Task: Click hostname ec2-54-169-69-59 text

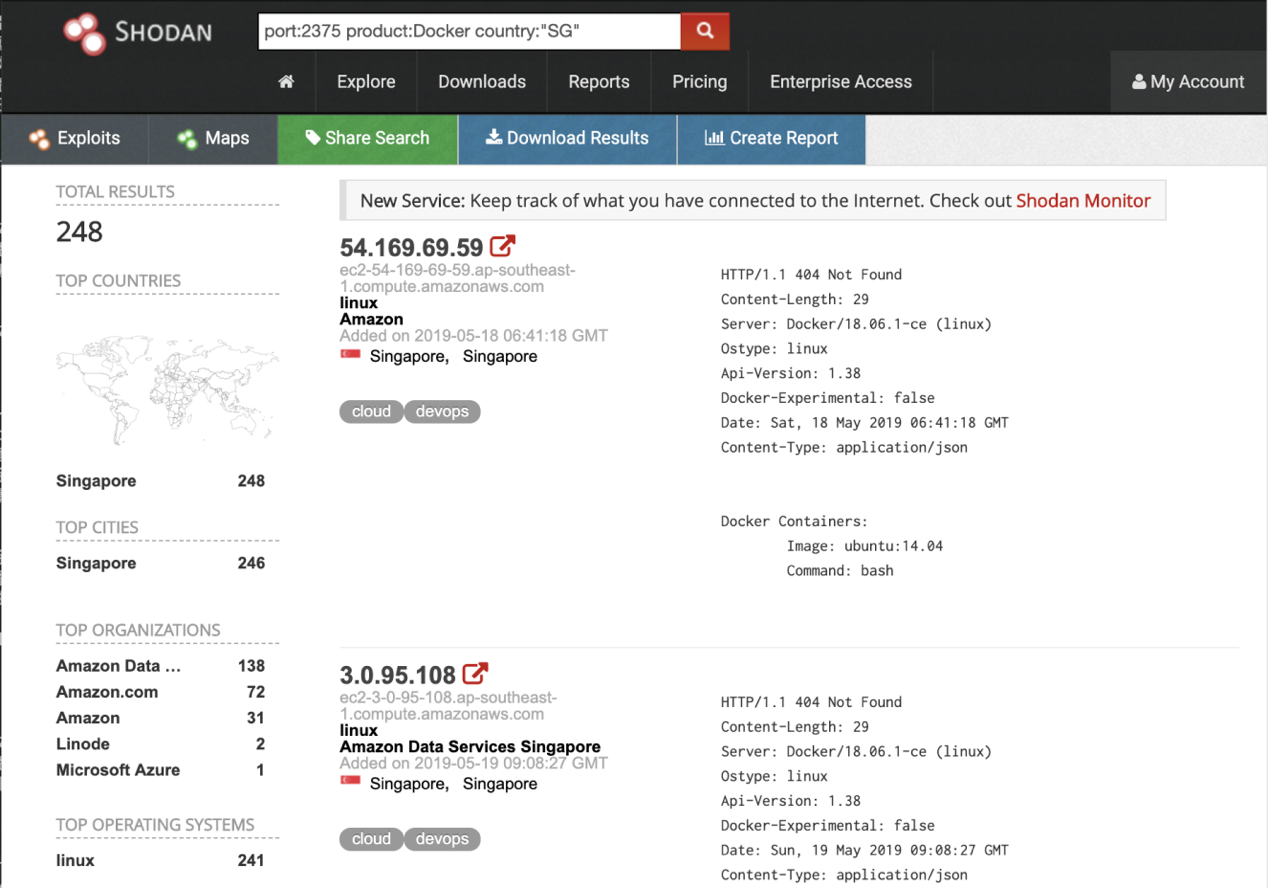Action: (x=457, y=278)
